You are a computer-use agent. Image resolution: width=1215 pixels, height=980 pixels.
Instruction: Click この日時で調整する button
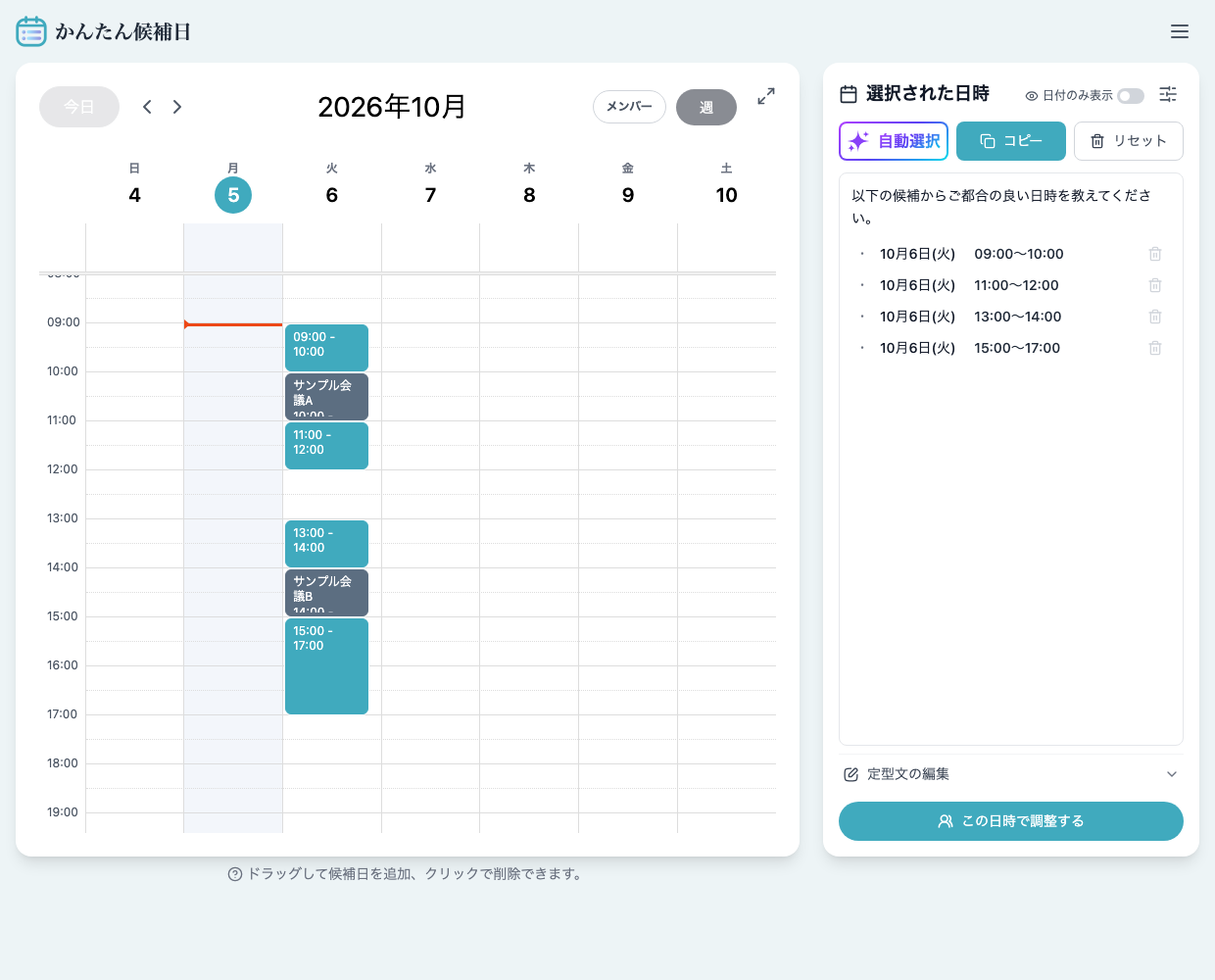[x=1011, y=821]
